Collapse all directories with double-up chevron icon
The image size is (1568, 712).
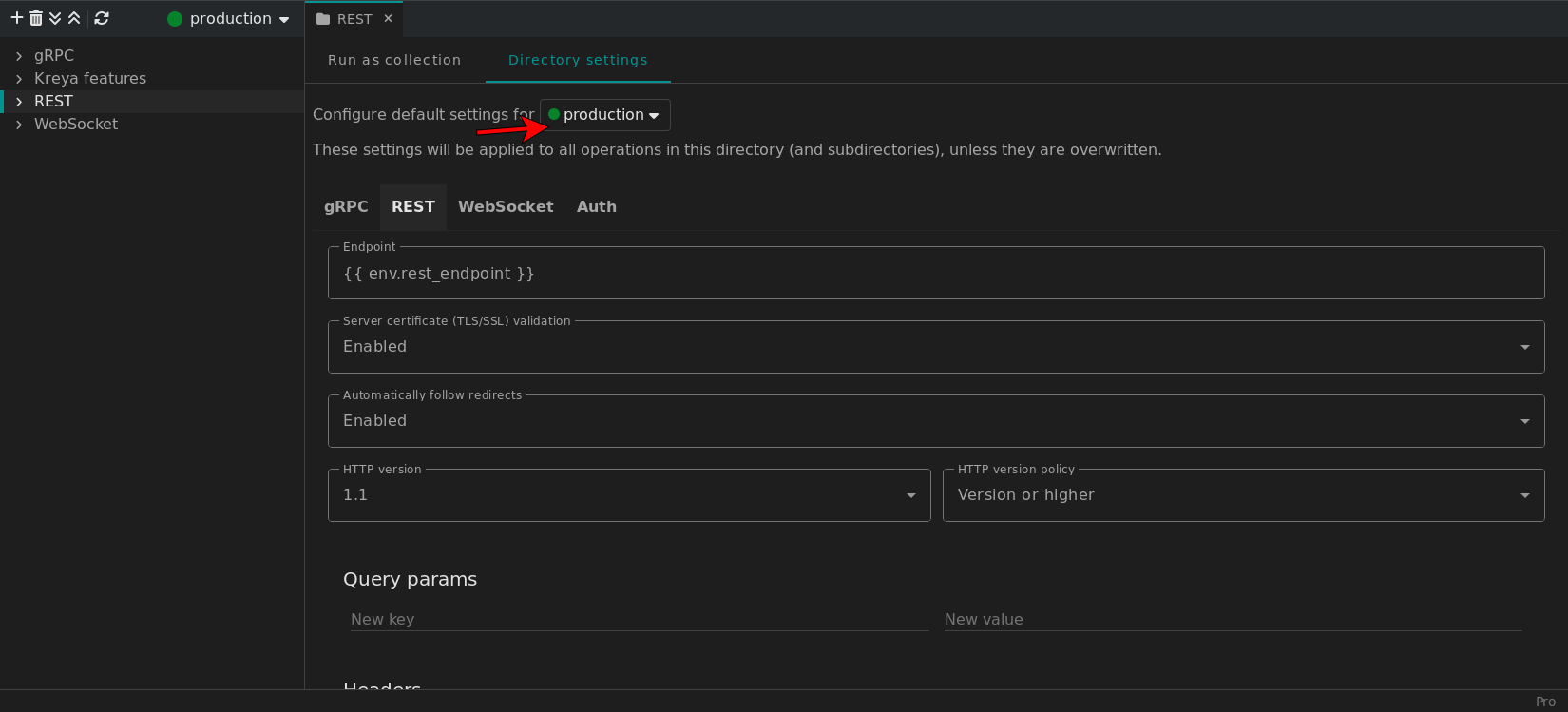(74, 18)
